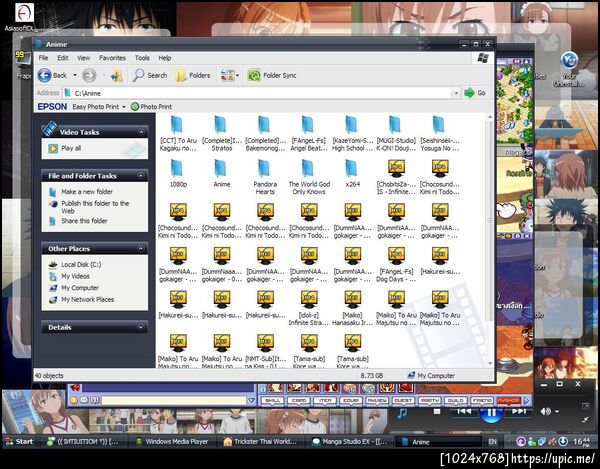
Task: Click Share this folder
Action: tap(84, 221)
